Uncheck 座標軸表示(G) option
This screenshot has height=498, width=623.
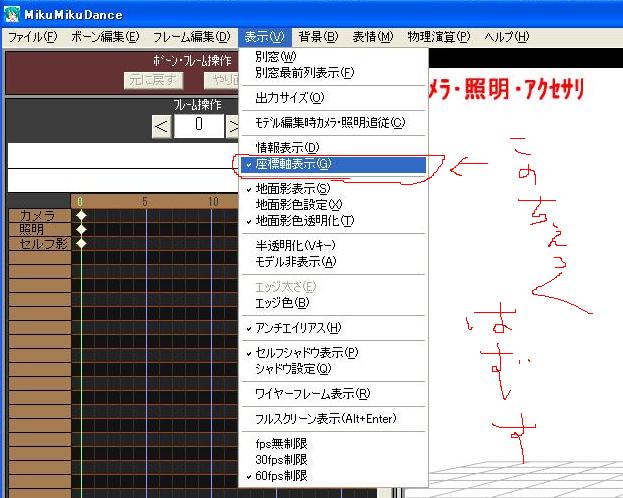[x=334, y=164]
